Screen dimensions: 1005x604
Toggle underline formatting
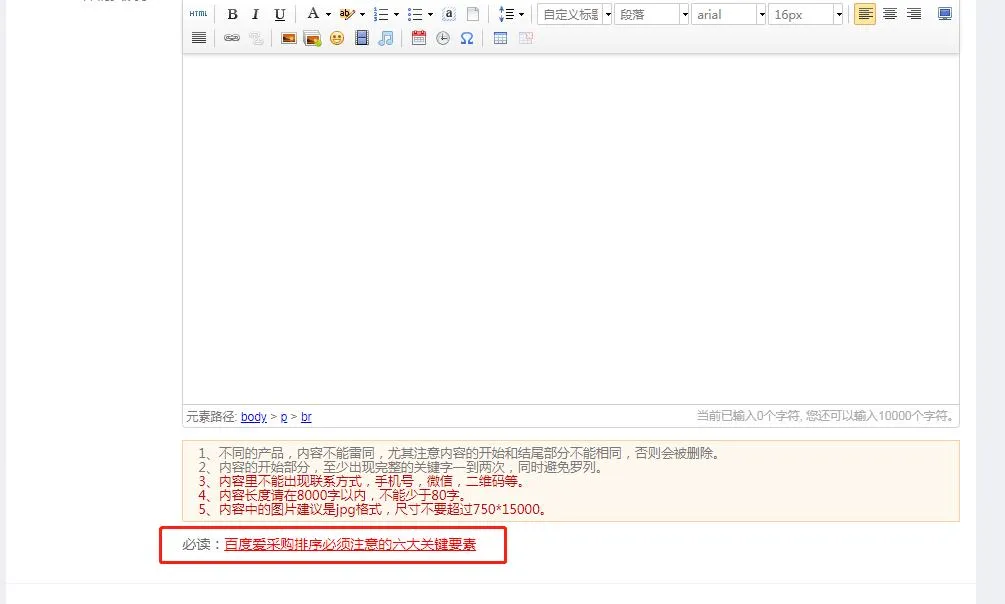click(280, 14)
